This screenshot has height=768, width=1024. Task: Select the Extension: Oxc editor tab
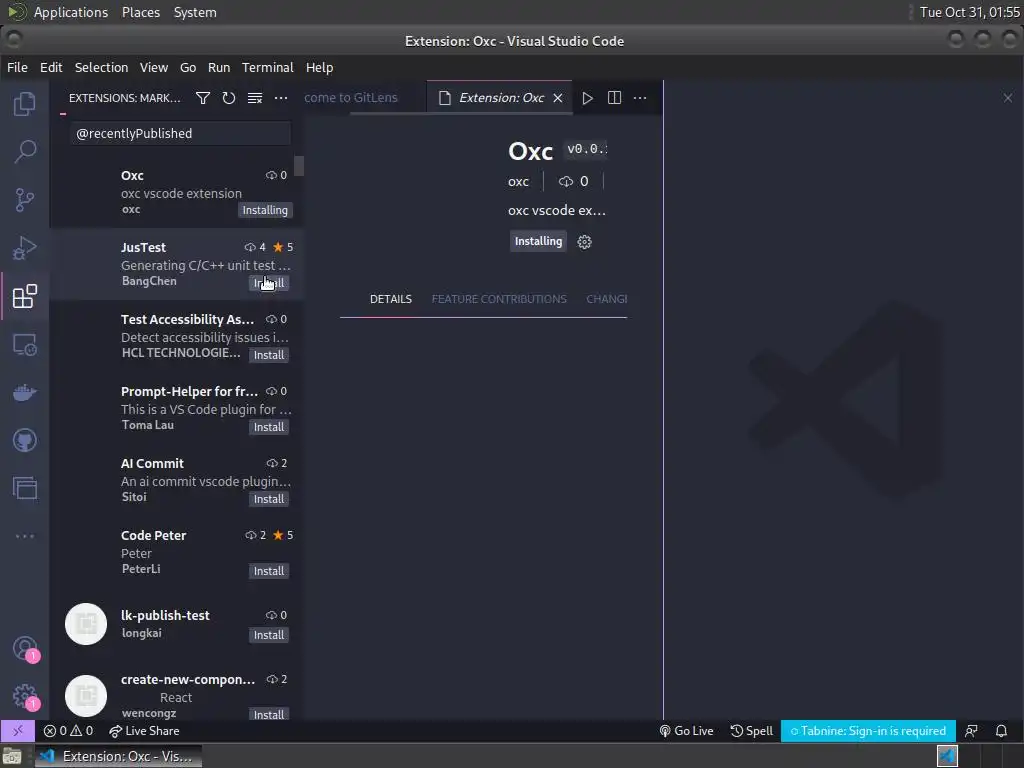(x=502, y=98)
